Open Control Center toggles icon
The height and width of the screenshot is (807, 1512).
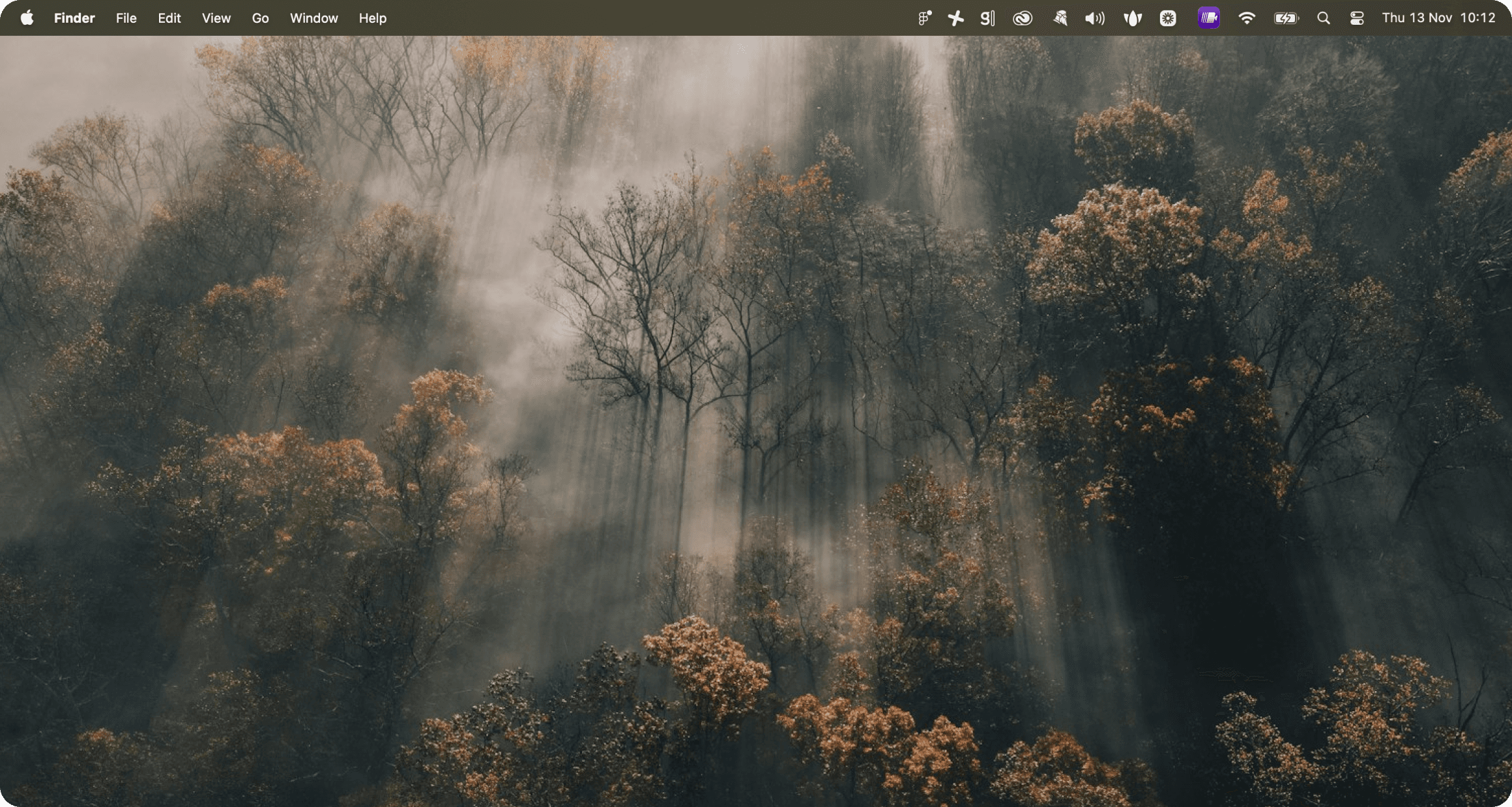(x=1357, y=18)
